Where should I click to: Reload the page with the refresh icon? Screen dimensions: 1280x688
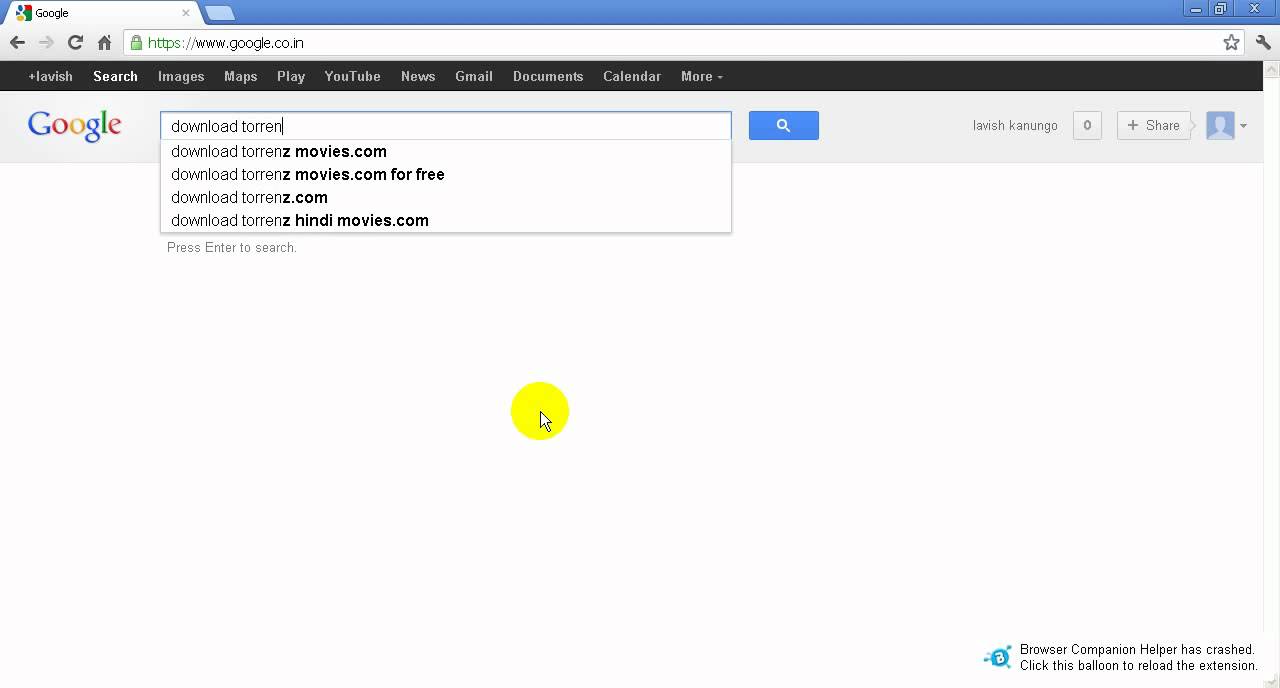click(75, 43)
